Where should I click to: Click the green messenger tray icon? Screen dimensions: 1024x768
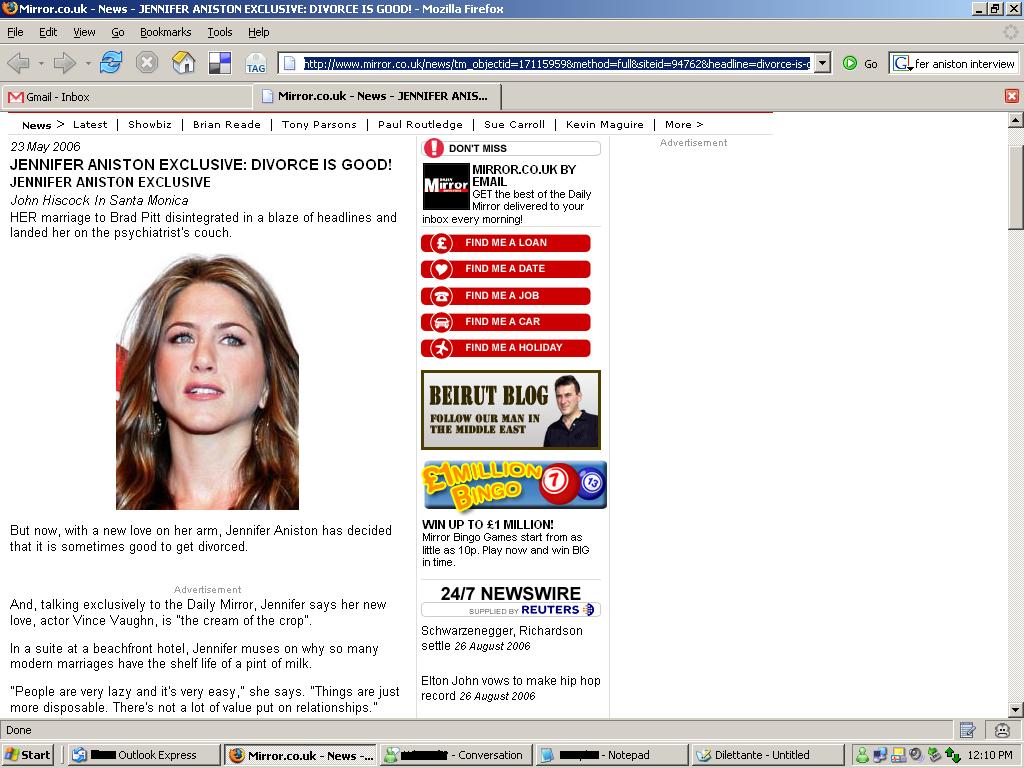coord(862,755)
